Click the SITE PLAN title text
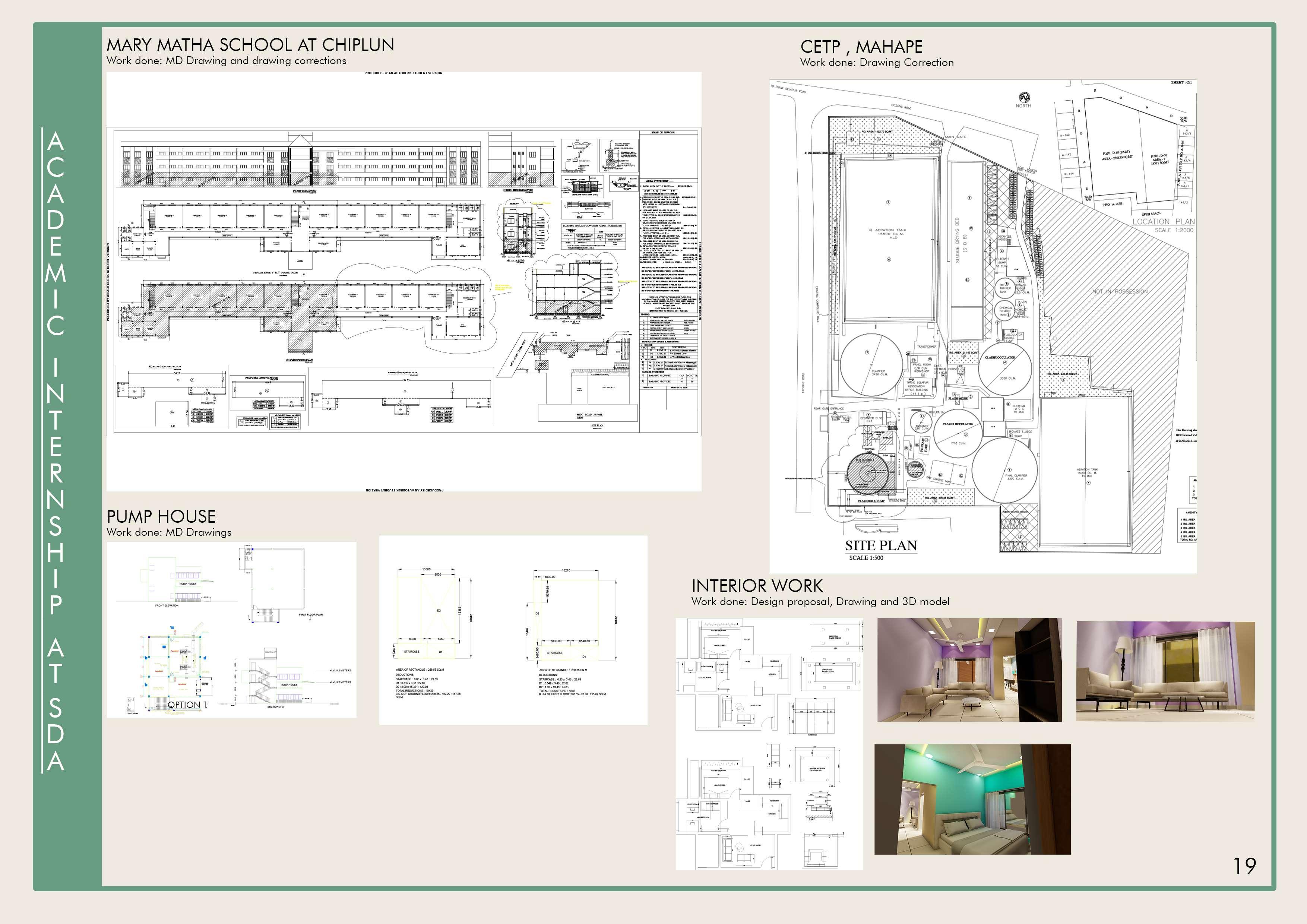 tap(881, 546)
